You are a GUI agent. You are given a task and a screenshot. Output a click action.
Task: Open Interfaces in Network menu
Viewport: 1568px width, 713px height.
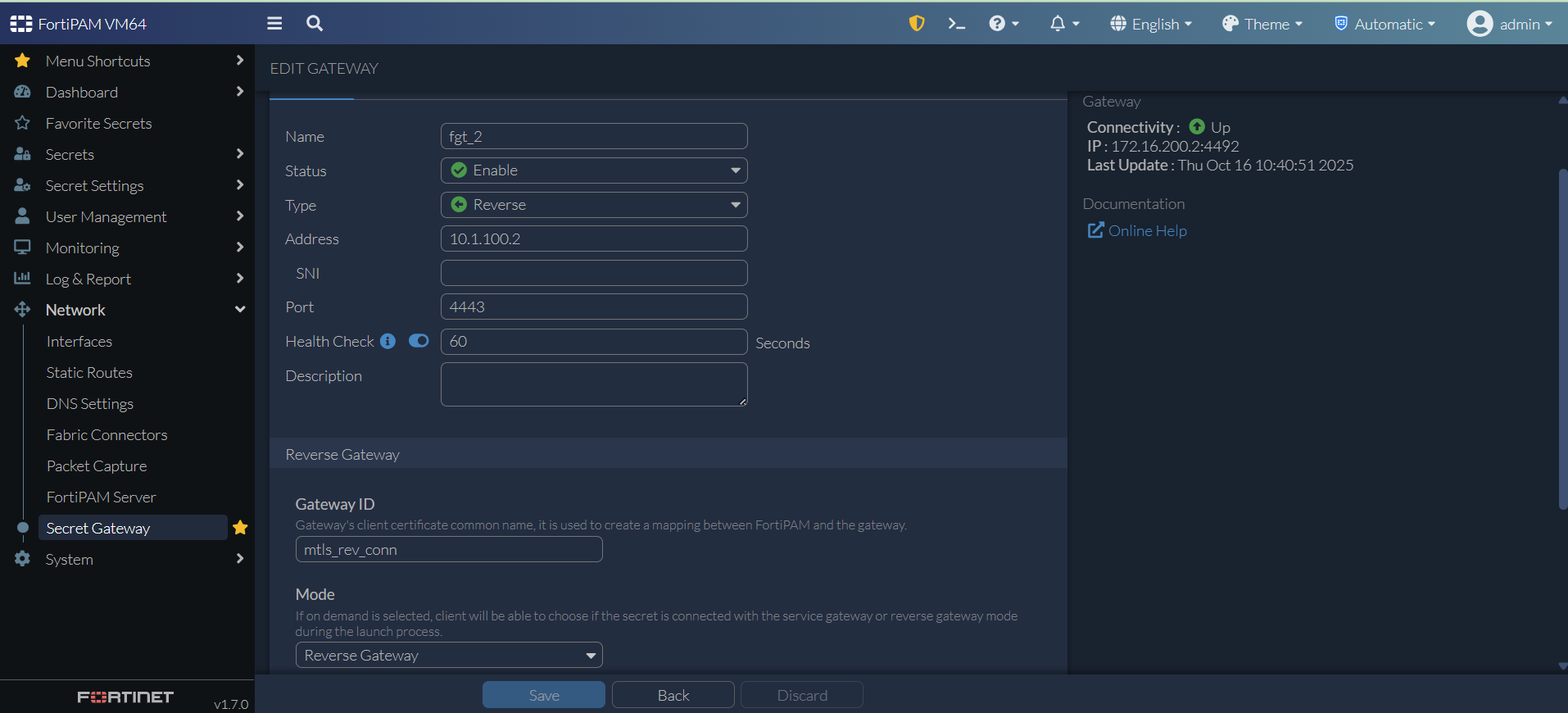[79, 342]
